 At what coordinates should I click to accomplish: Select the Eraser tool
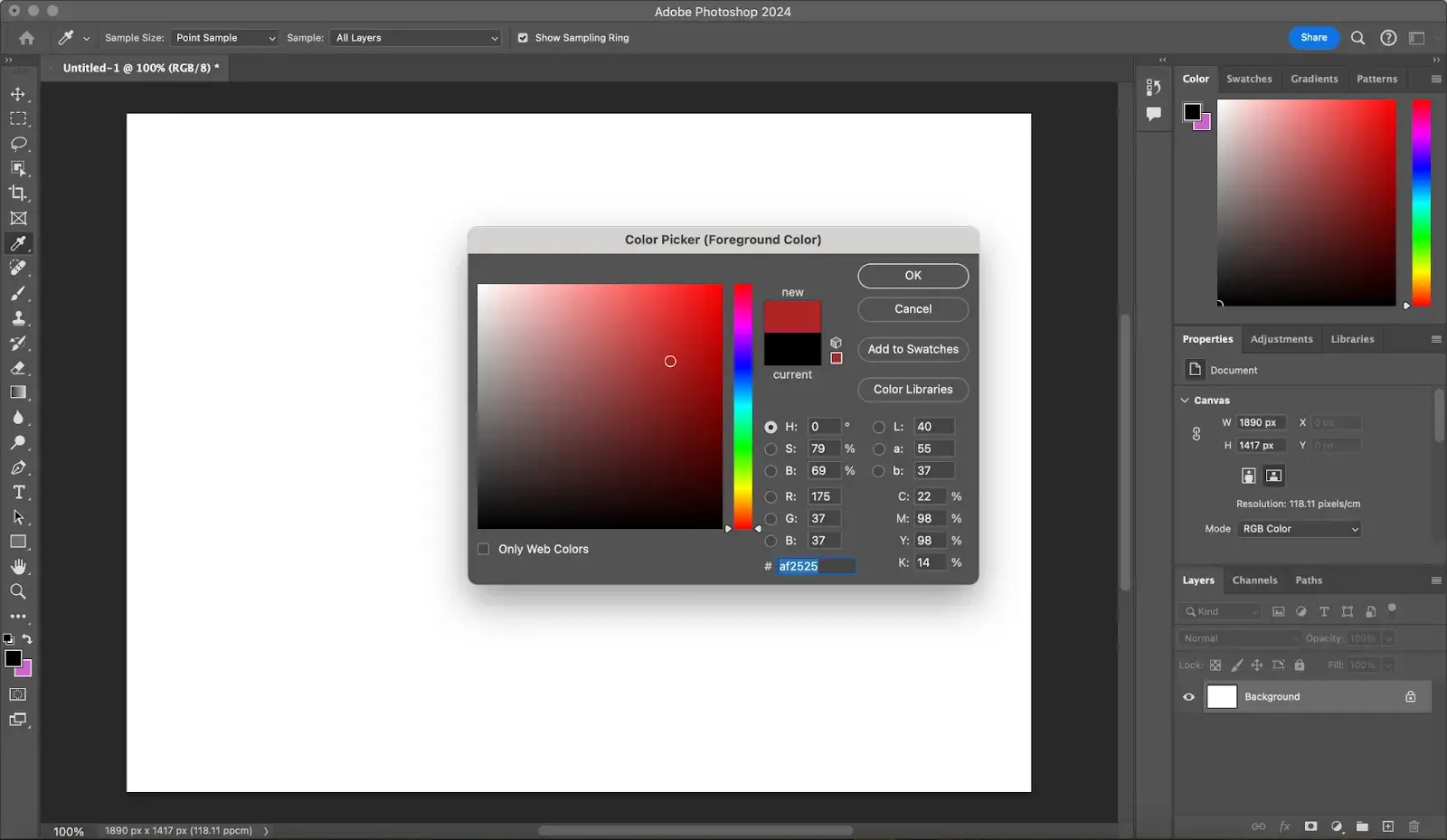click(x=18, y=368)
